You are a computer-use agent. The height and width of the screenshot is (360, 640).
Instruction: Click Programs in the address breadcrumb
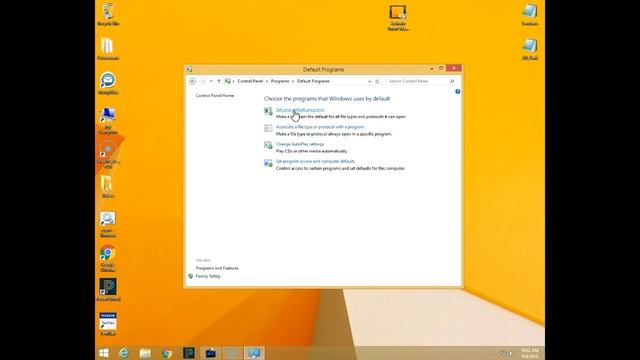point(280,81)
